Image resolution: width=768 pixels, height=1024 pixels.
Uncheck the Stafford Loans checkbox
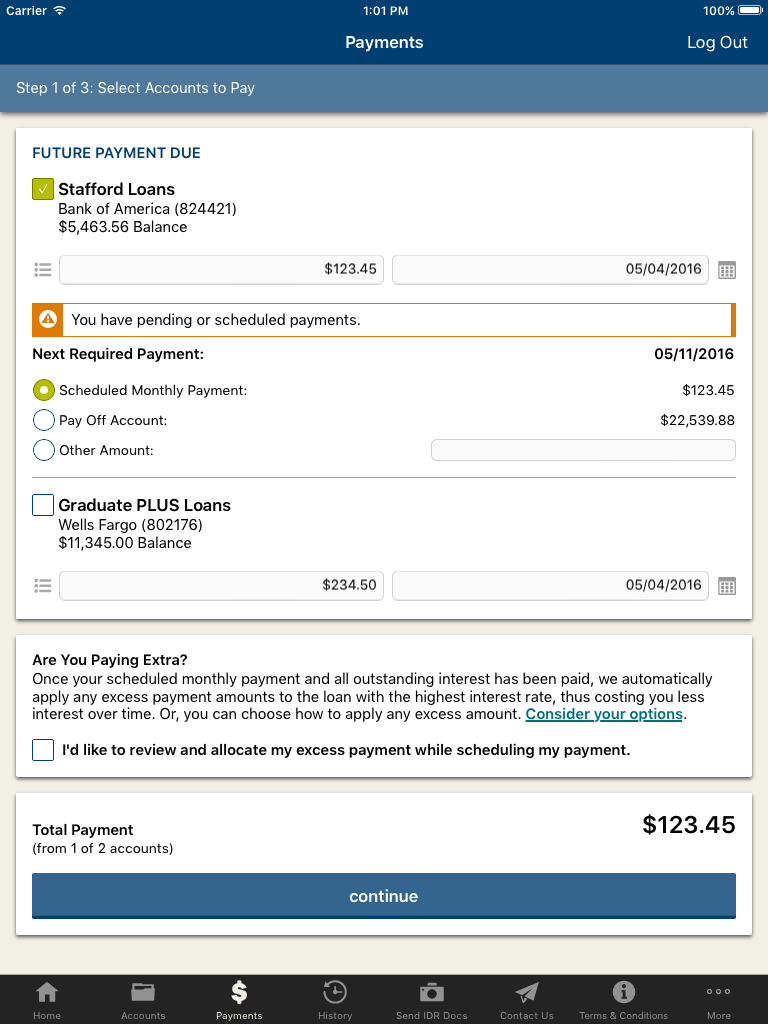[x=43, y=189]
